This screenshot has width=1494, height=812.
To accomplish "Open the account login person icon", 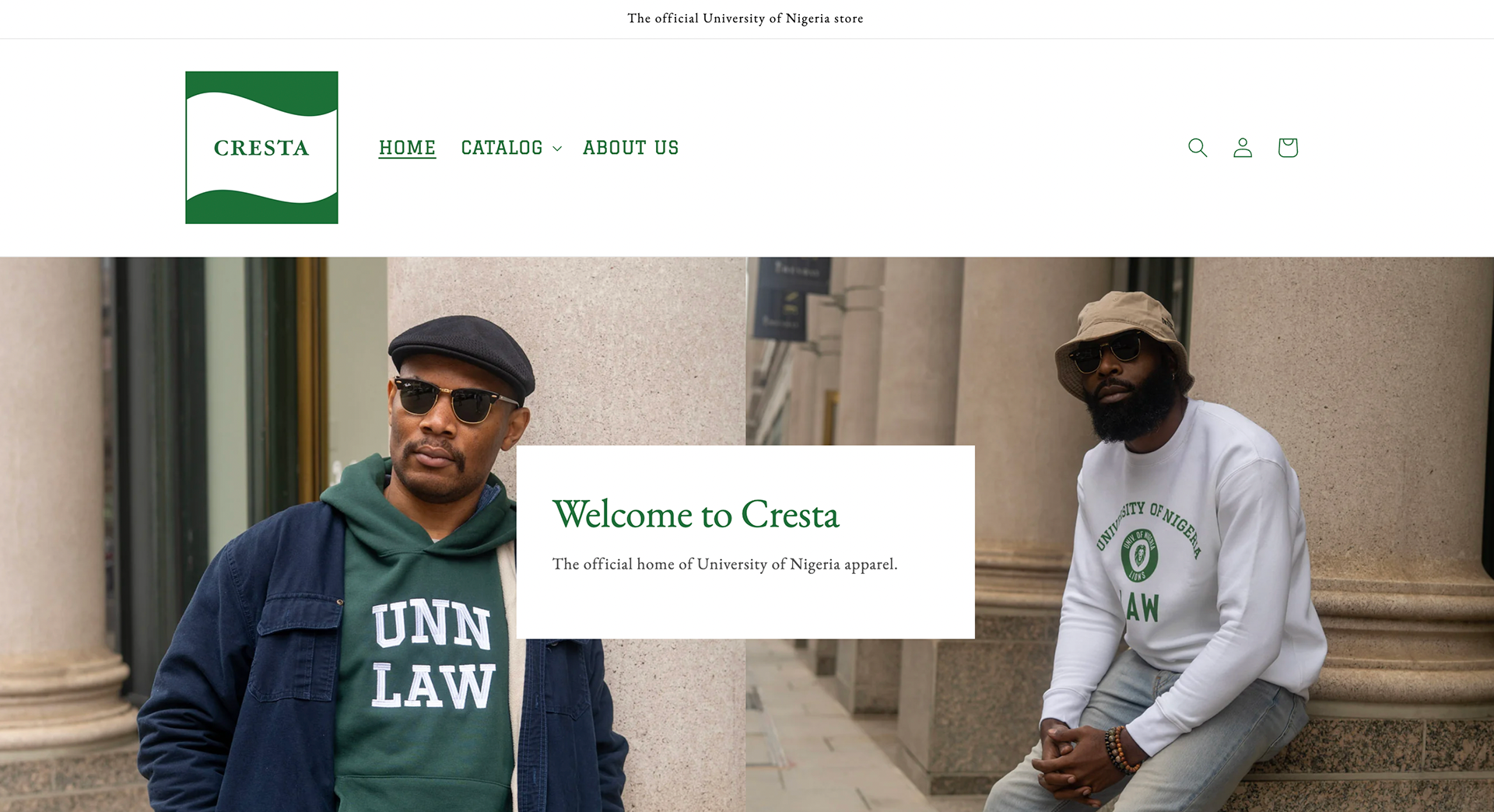I will pyautogui.click(x=1243, y=148).
